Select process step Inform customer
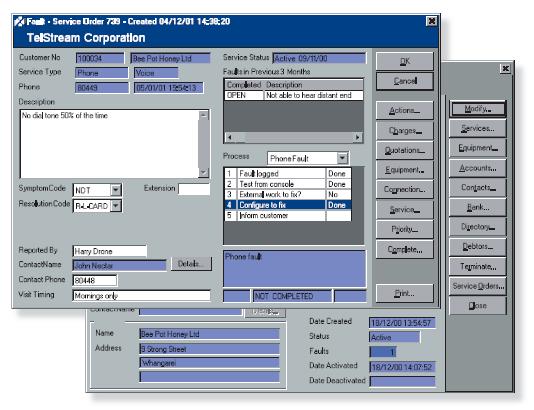Image resolution: width=534 pixels, height=410 pixels. point(288,216)
